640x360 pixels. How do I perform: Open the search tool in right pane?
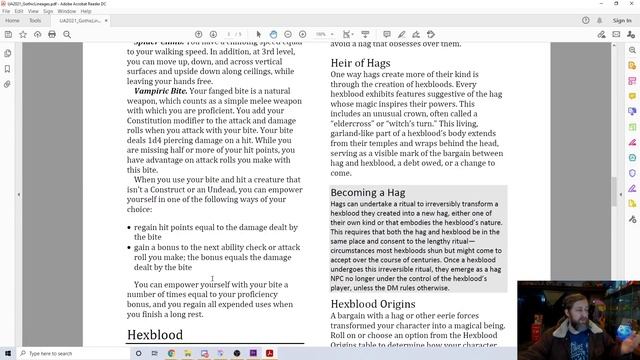coord(632,50)
